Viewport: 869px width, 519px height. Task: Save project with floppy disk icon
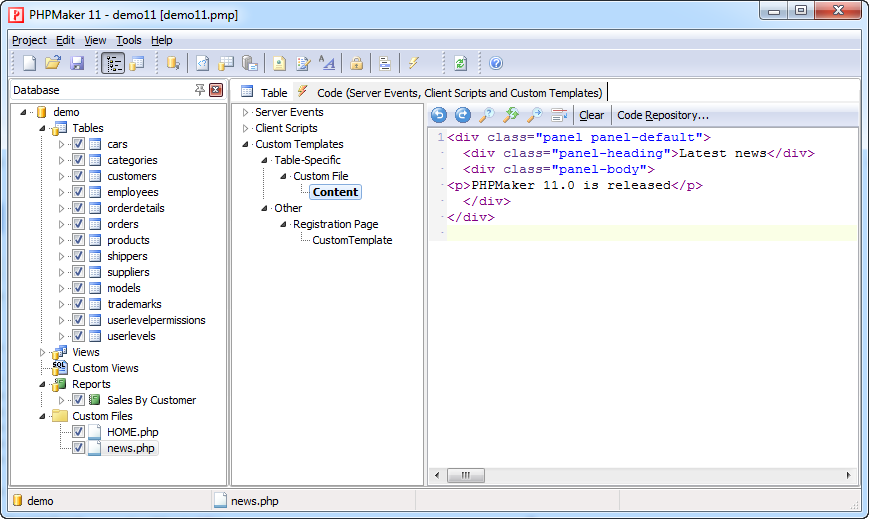(x=77, y=63)
